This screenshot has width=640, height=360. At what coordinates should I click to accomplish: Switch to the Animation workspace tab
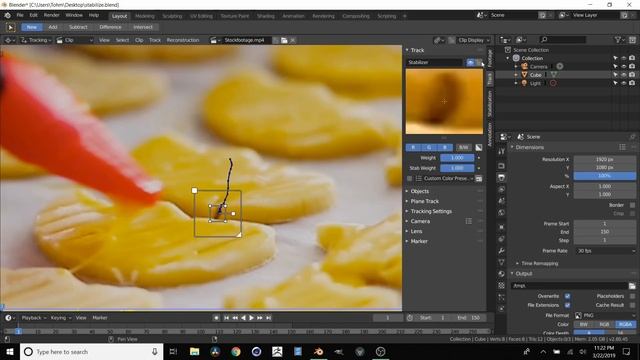[x=293, y=16]
